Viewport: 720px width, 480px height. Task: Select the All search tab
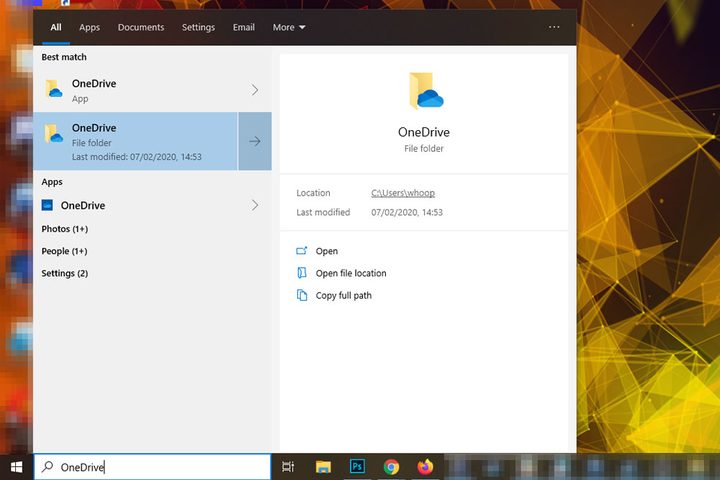tap(56, 27)
